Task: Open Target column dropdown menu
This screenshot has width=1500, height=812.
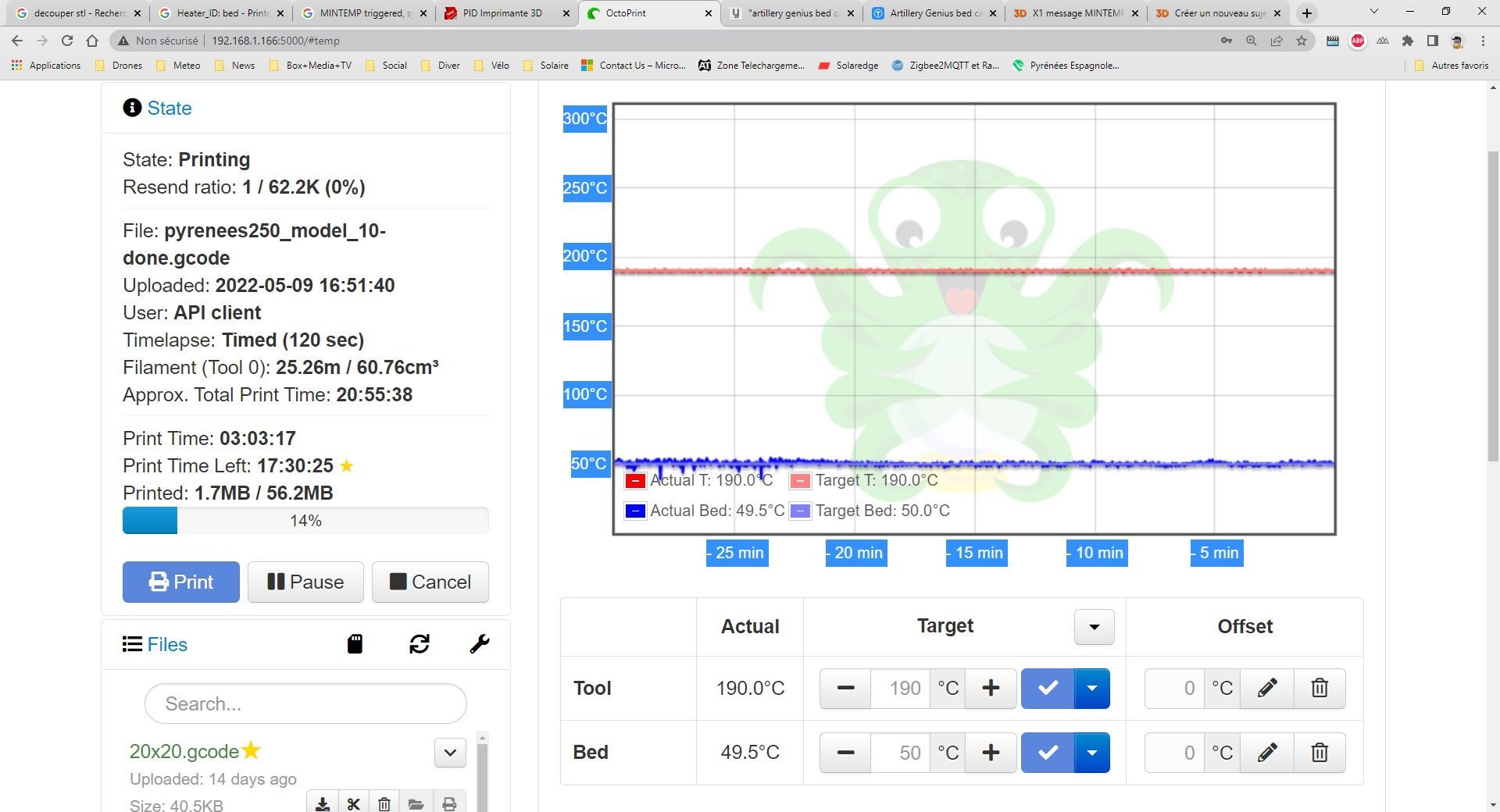Action: tap(1094, 627)
